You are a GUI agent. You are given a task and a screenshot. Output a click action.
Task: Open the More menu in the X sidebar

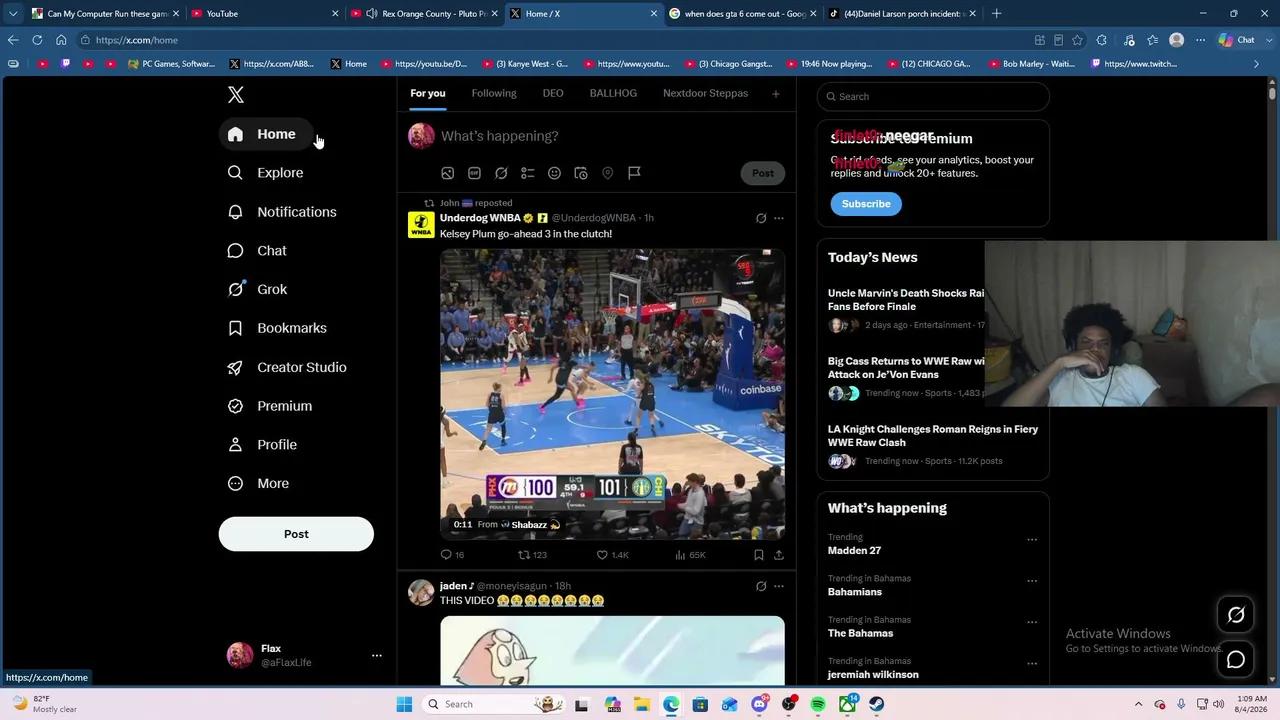click(259, 484)
